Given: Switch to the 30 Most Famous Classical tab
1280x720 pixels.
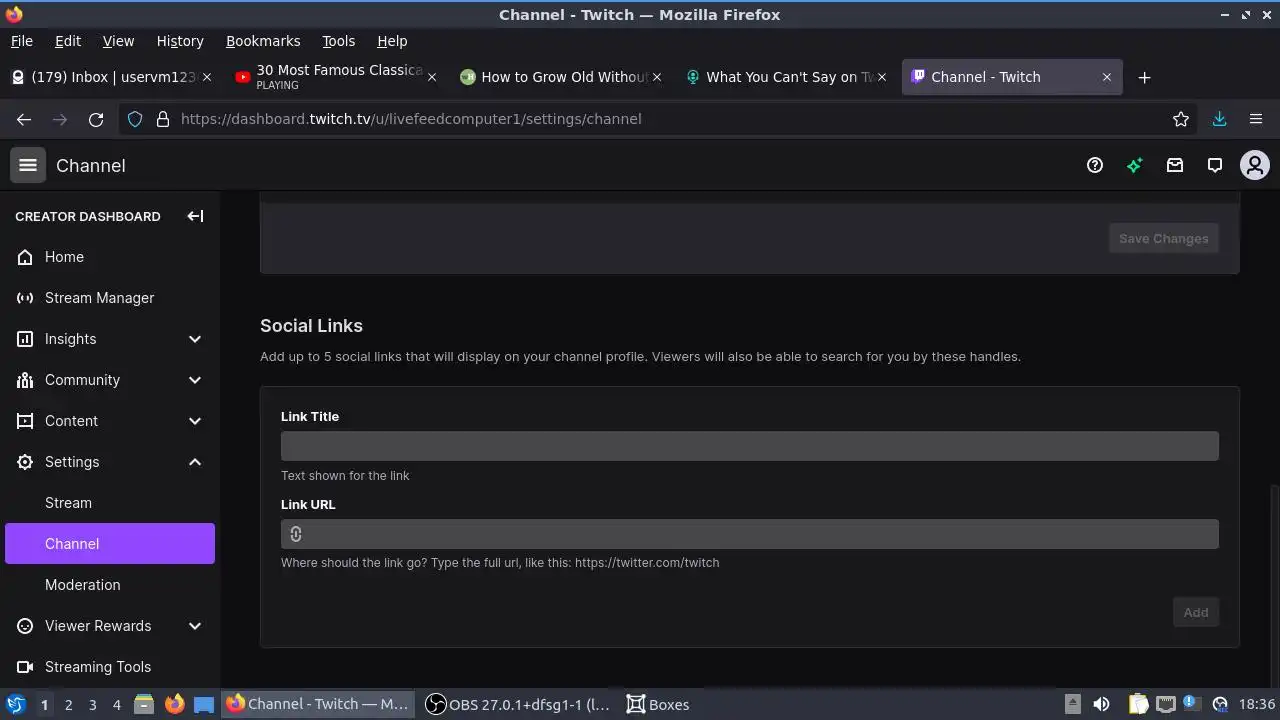Looking at the screenshot, I should pyautogui.click(x=335, y=77).
